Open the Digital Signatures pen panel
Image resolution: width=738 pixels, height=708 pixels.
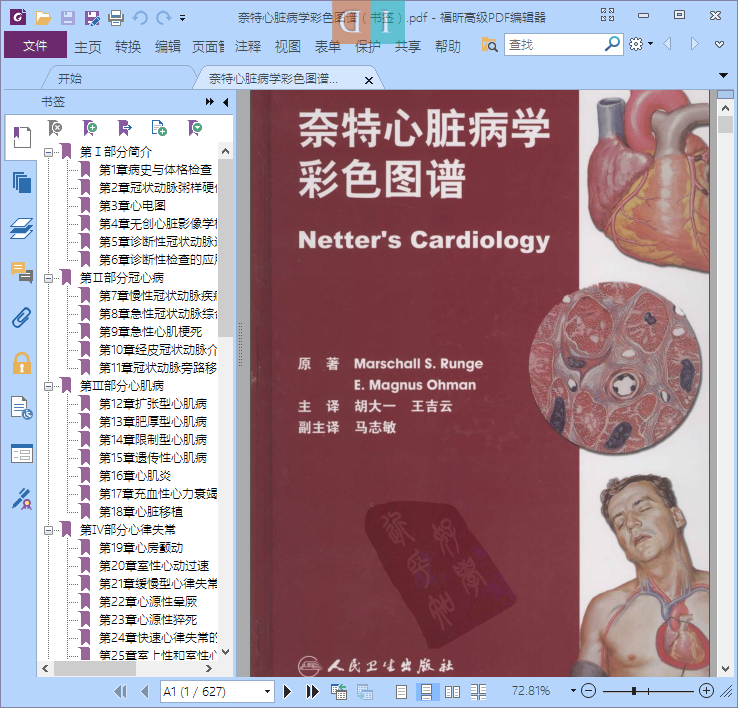22,499
